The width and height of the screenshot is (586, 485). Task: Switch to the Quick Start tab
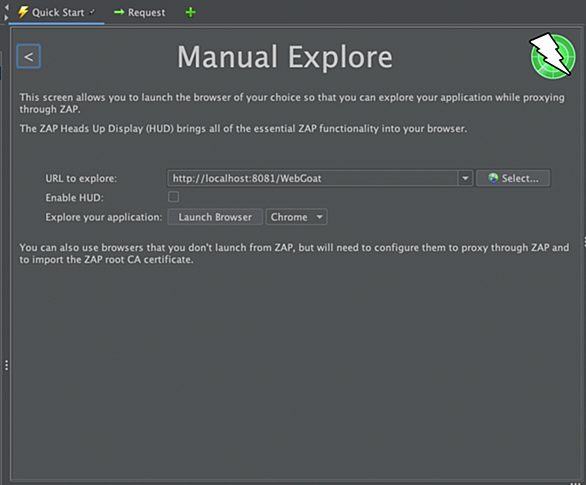click(x=56, y=12)
